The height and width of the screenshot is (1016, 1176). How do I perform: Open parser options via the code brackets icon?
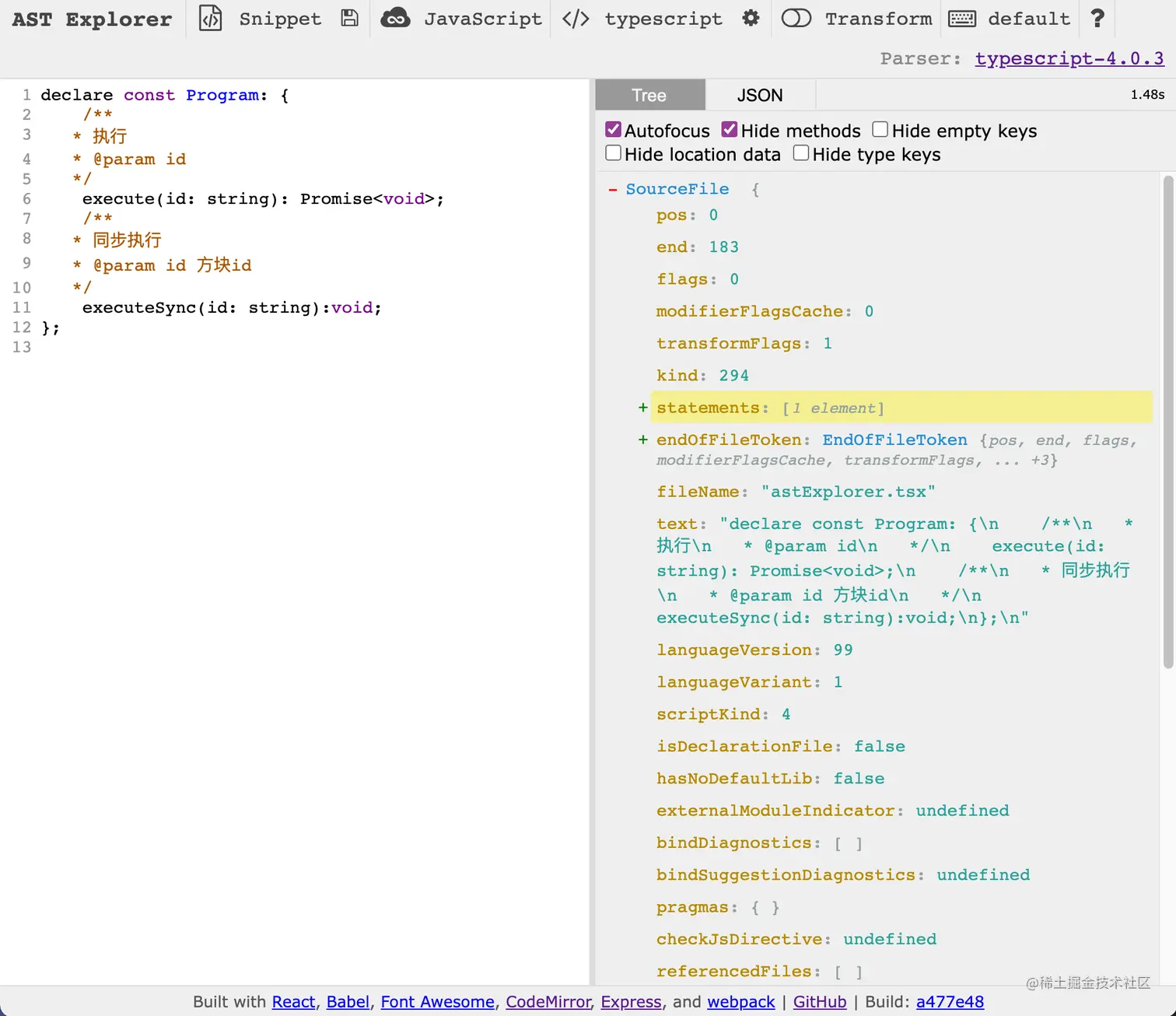tap(575, 19)
